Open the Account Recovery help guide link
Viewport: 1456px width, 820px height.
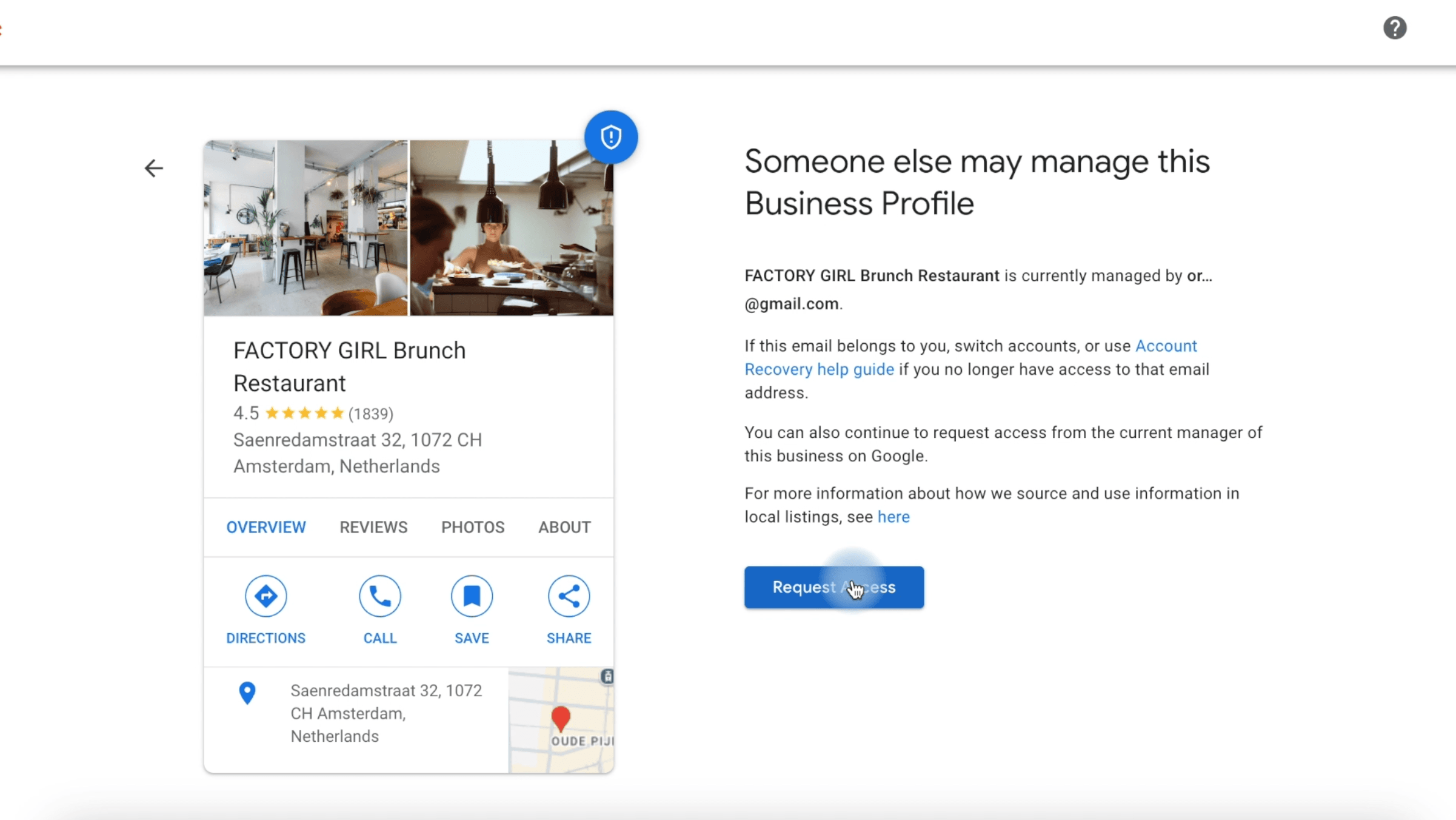[x=818, y=369]
